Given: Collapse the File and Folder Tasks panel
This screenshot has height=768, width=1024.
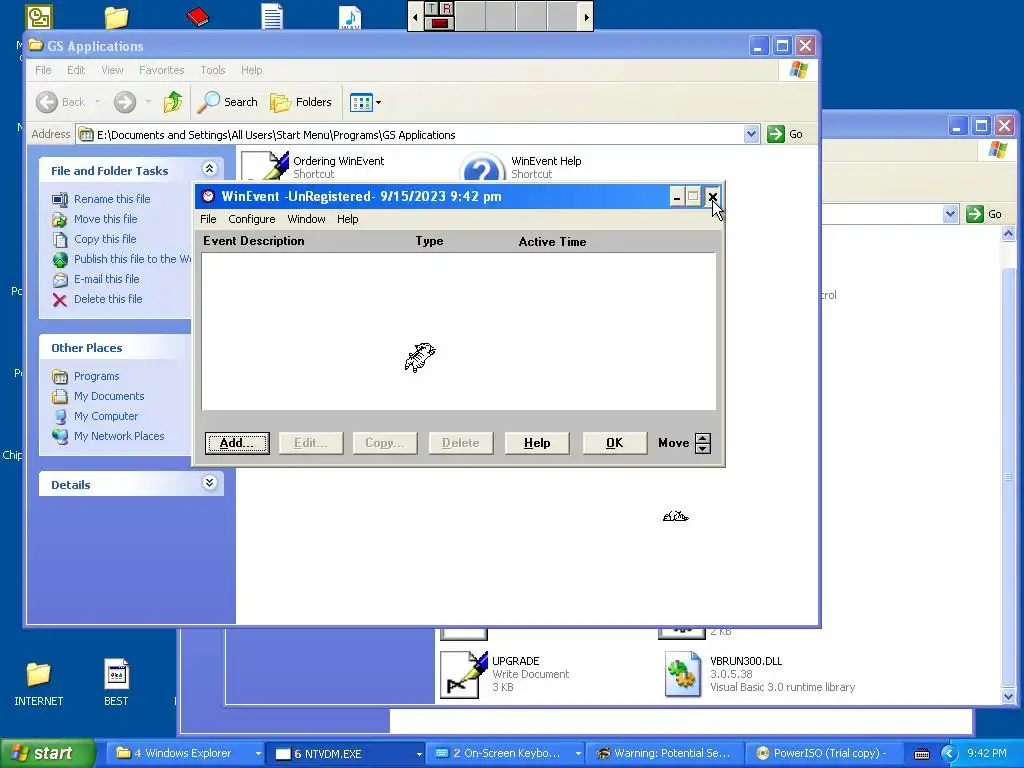Looking at the screenshot, I should (209, 169).
